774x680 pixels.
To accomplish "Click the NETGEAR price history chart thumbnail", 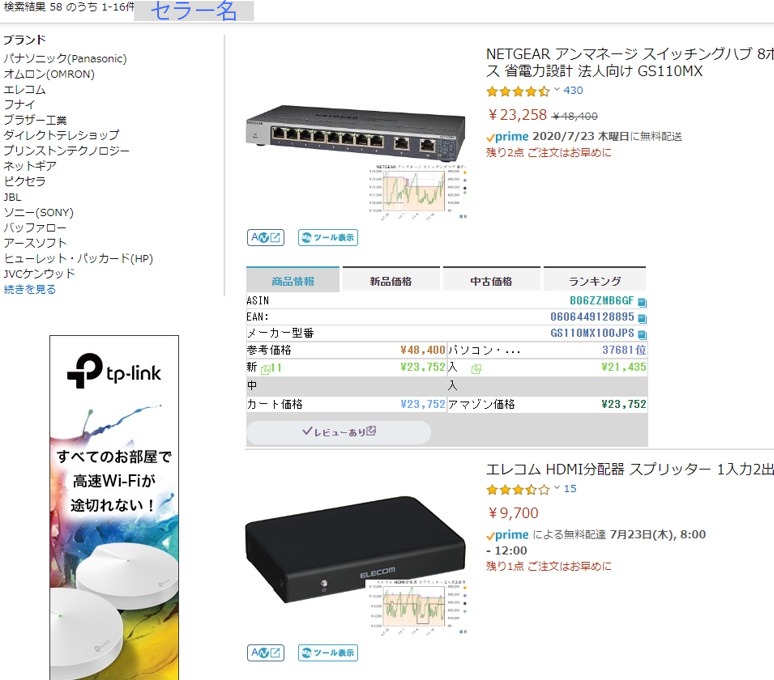I will point(419,191).
